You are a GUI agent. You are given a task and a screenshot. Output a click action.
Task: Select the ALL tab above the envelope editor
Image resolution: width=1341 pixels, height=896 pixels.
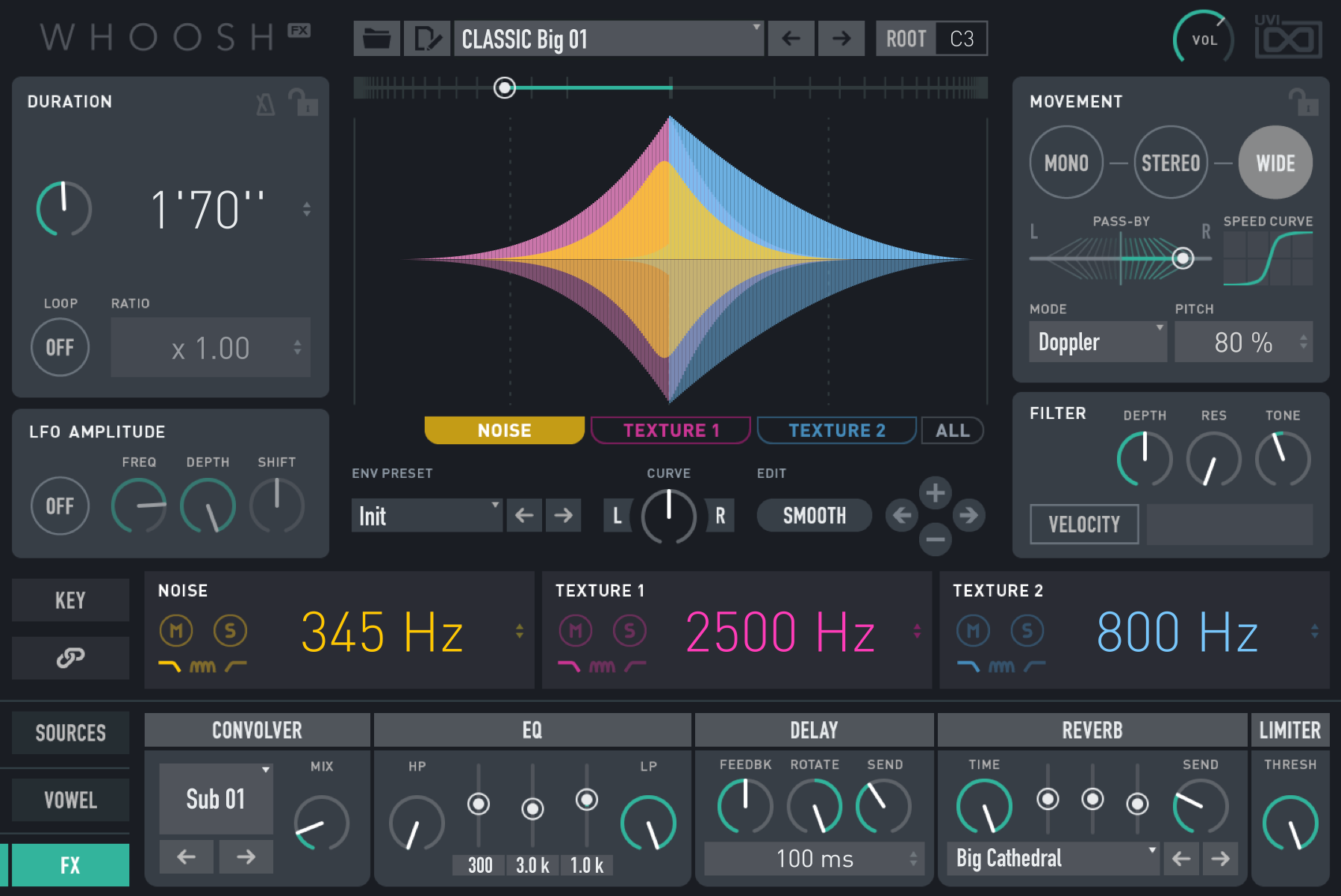[x=952, y=430]
